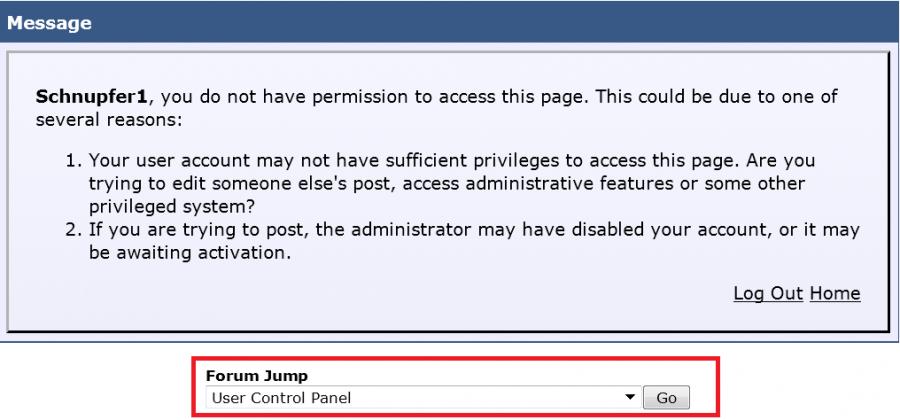Select the 'User Control Panel' dropdown text

[279, 398]
